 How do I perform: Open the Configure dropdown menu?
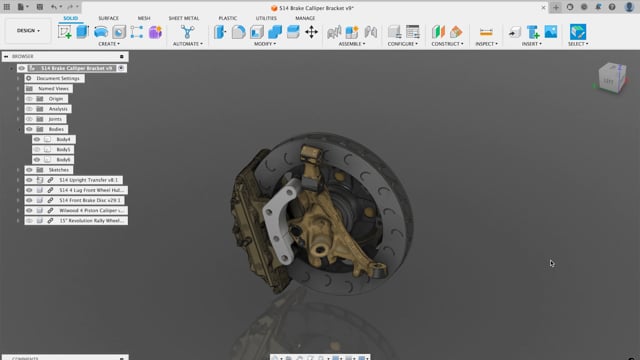[403, 44]
